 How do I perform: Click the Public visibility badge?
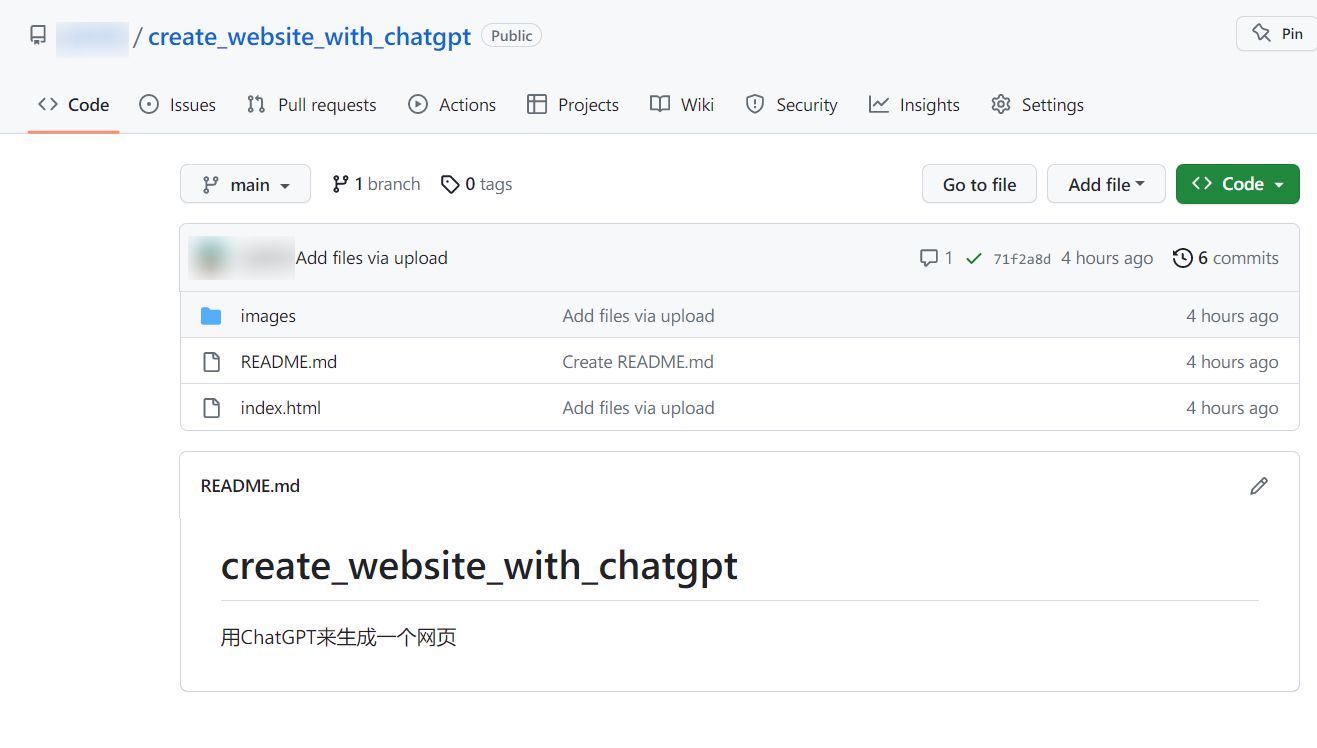point(511,36)
